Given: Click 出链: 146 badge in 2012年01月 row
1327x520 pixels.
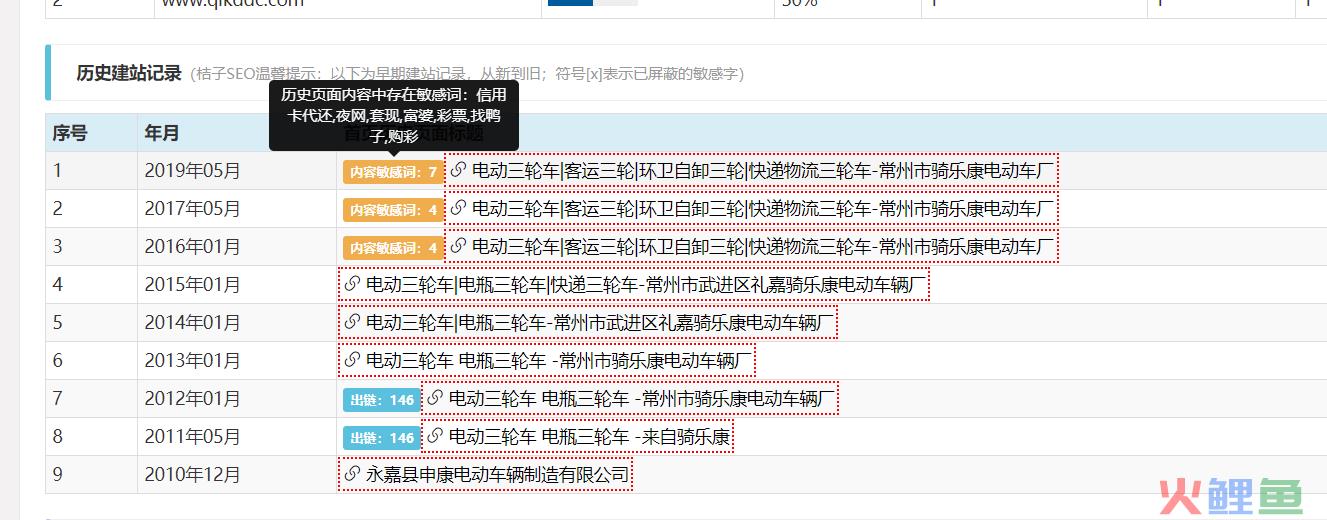Looking at the screenshot, I should coord(382,399).
